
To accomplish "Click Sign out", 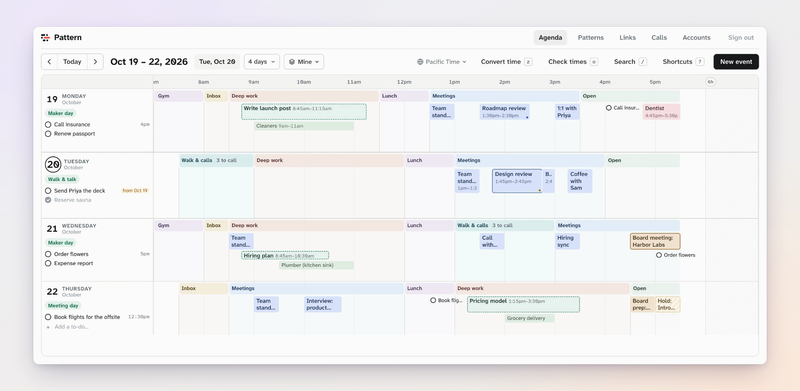I will [741, 38].
